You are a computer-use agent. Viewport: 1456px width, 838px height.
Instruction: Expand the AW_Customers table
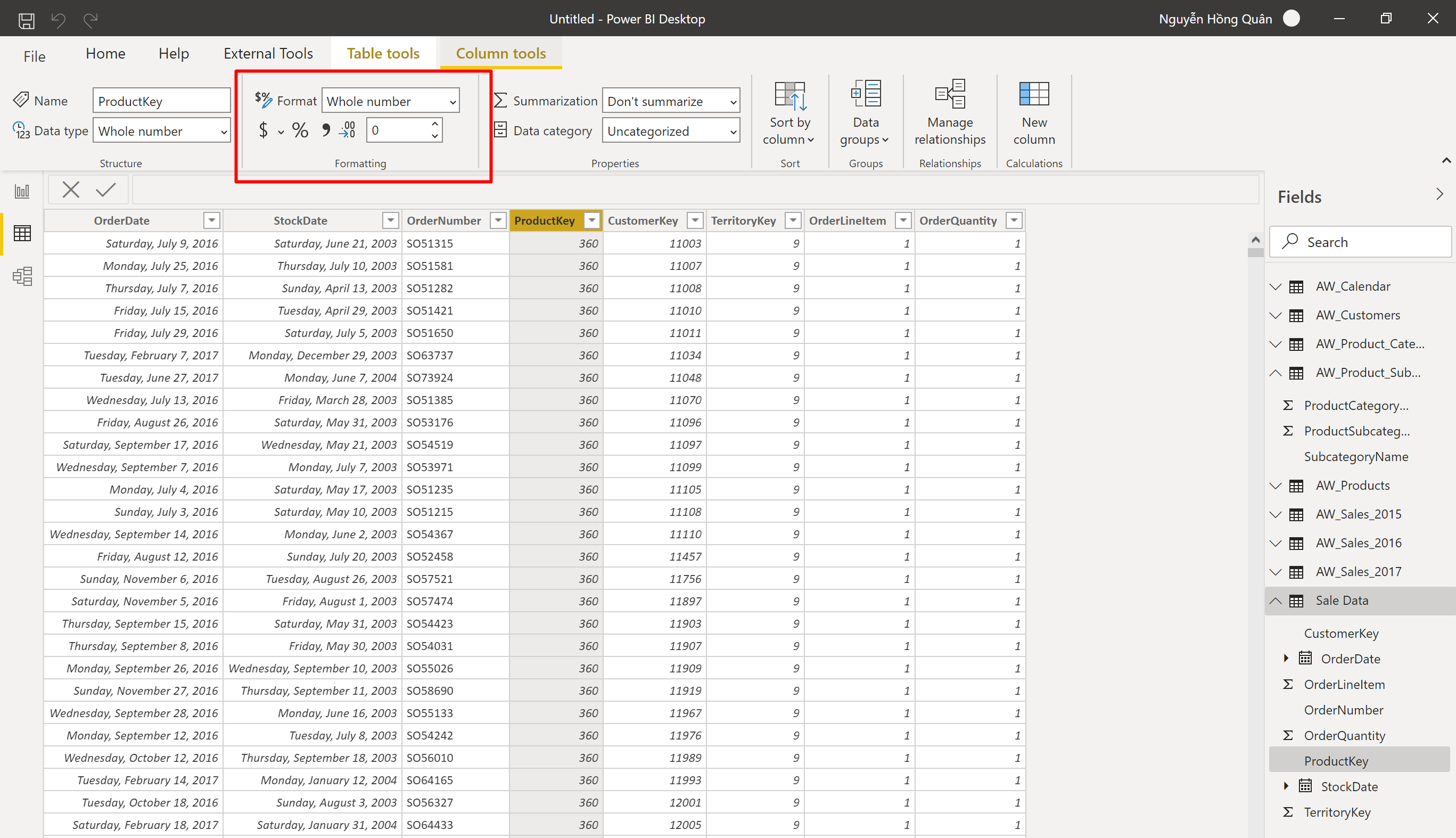(x=1276, y=315)
